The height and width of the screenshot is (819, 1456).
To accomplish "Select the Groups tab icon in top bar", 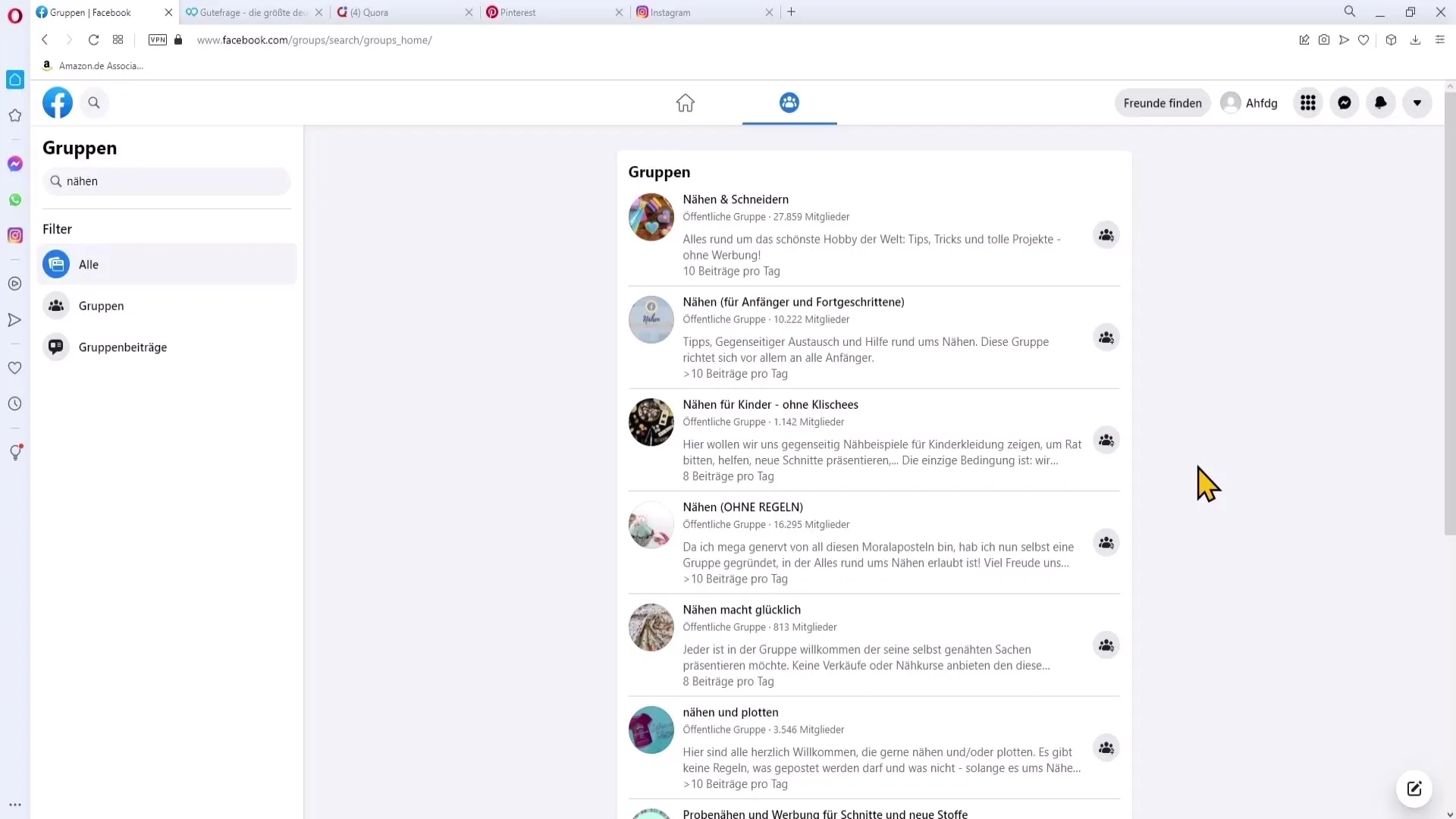I will (789, 102).
